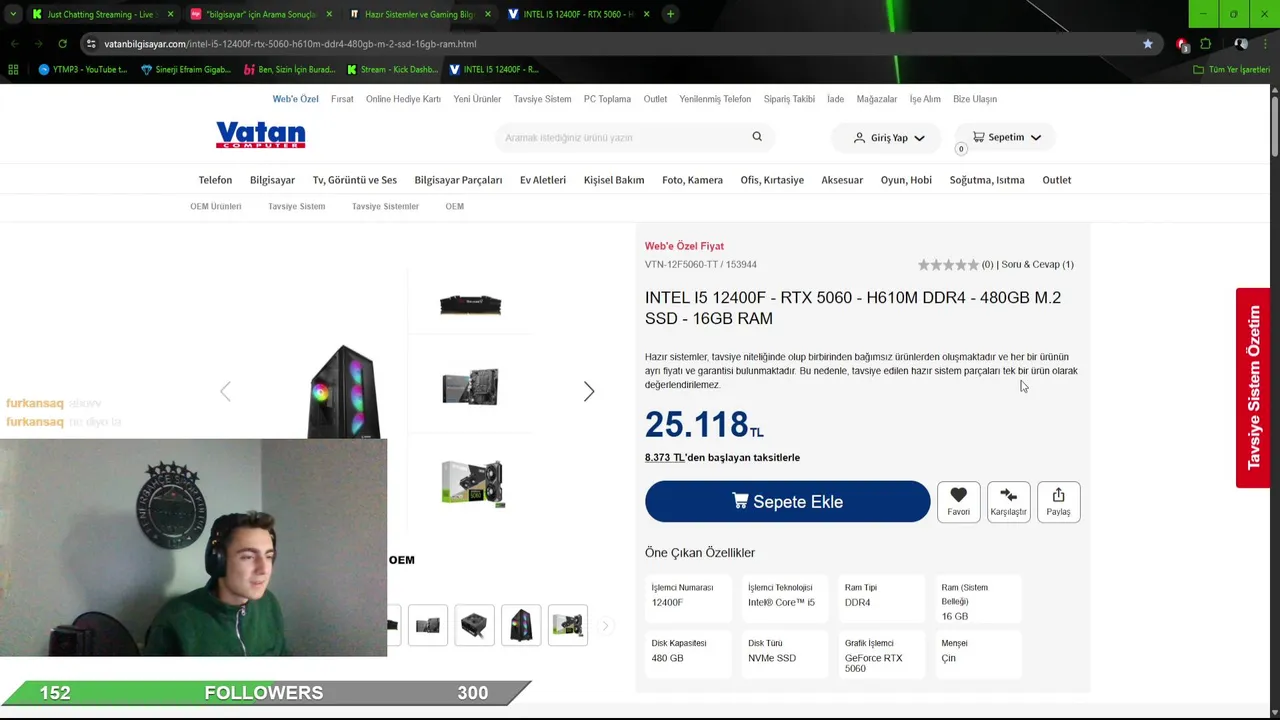
Task: Click the Karşılaştır compare icon
Action: (x=1008, y=501)
